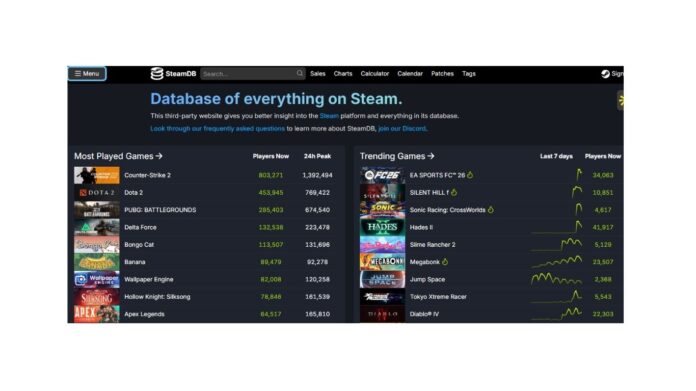This screenshot has height=391, width=696.
Task: Click Hades II 7-day sparkline chart
Action: pos(557,227)
